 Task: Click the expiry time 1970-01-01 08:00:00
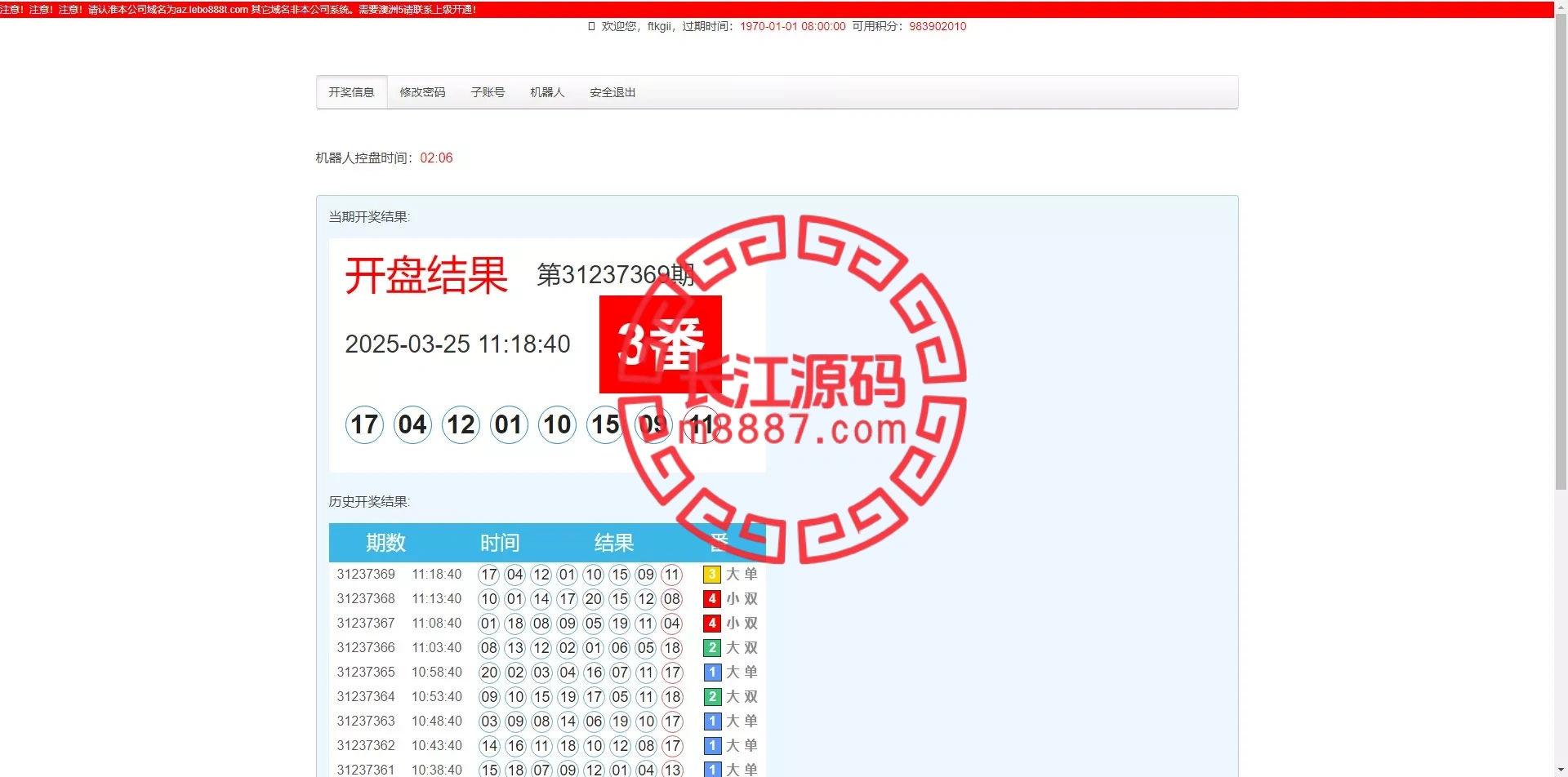point(793,26)
